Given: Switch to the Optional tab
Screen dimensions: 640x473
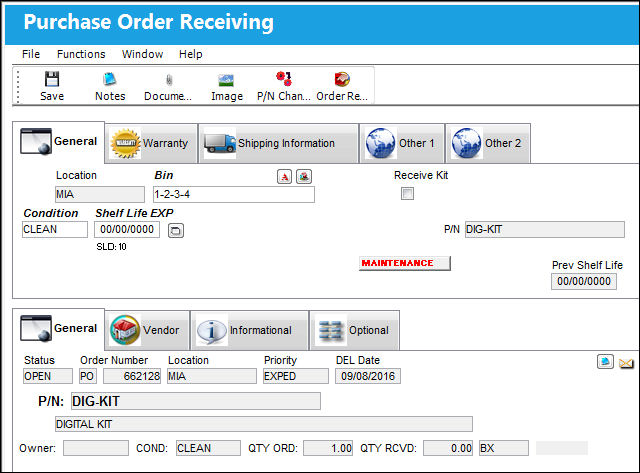Looking at the screenshot, I should 354,331.
